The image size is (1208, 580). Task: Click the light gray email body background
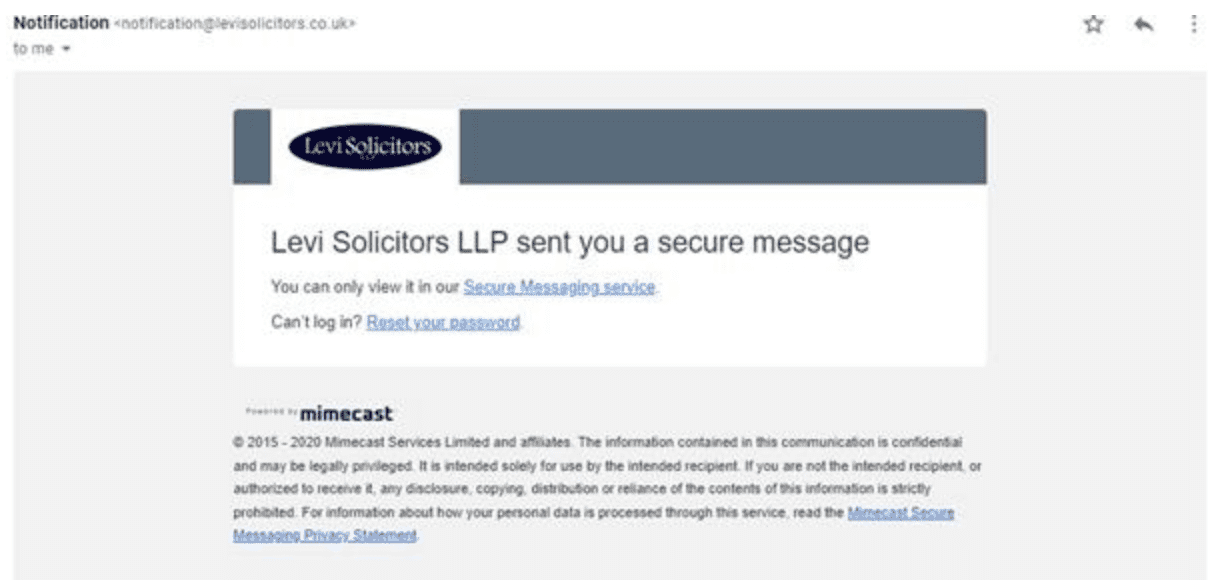[x=110, y=300]
